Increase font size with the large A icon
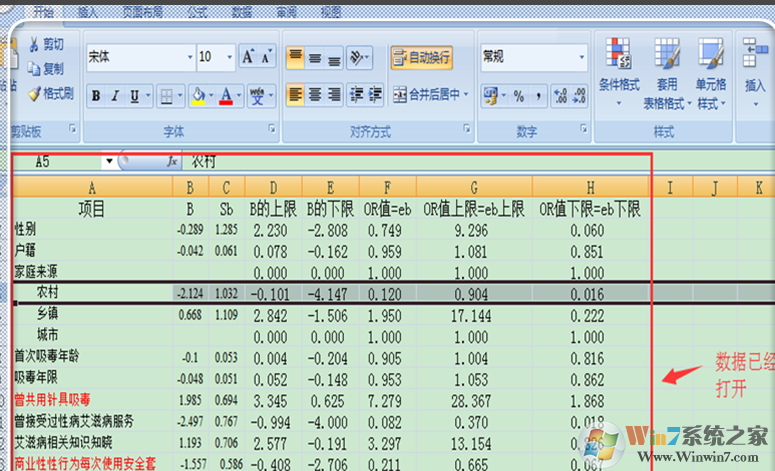This screenshot has height=471, width=775. pyautogui.click(x=248, y=57)
